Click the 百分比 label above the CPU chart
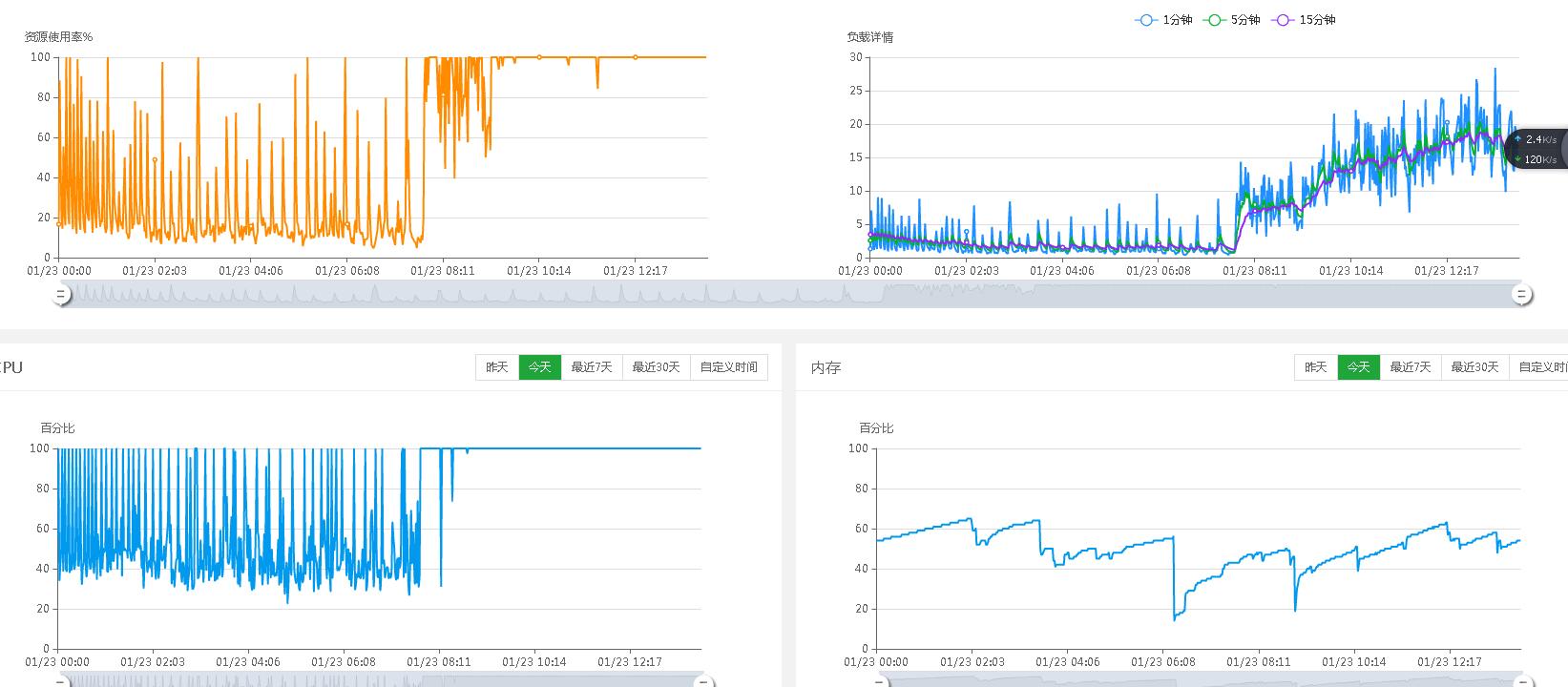 click(x=57, y=428)
